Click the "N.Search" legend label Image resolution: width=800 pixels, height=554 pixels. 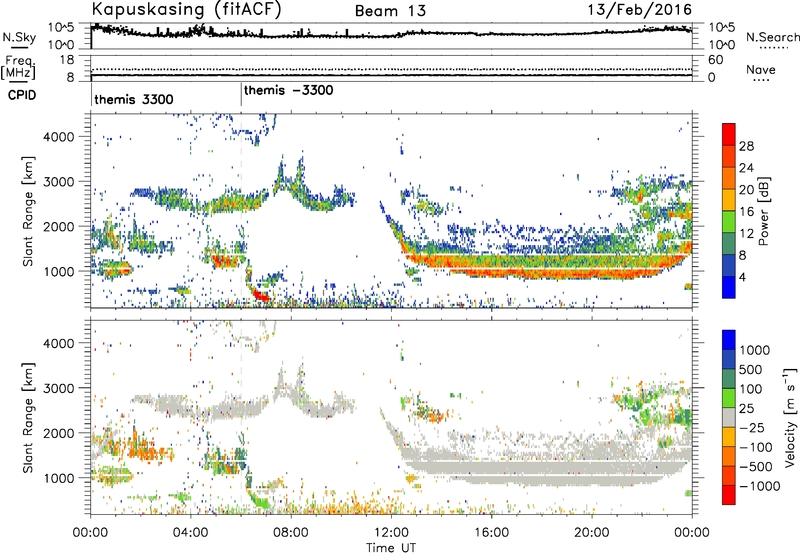[x=772, y=37]
